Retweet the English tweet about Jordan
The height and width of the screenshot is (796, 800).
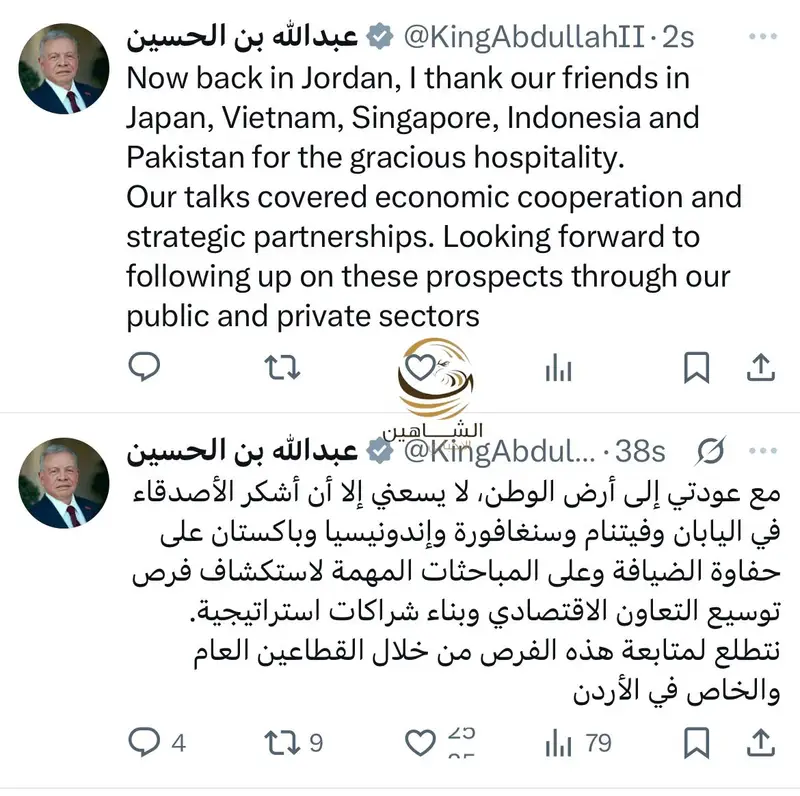tap(283, 368)
